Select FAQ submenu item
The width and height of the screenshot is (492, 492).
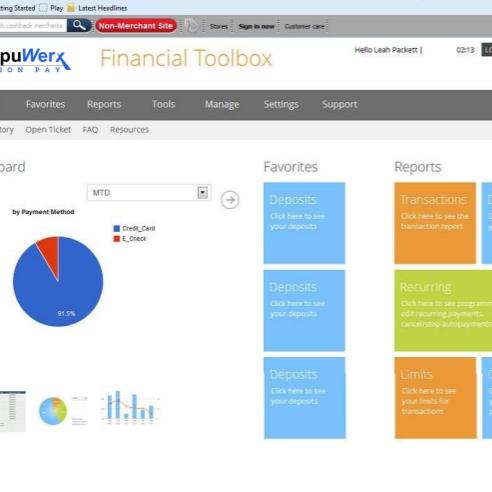coord(90,130)
